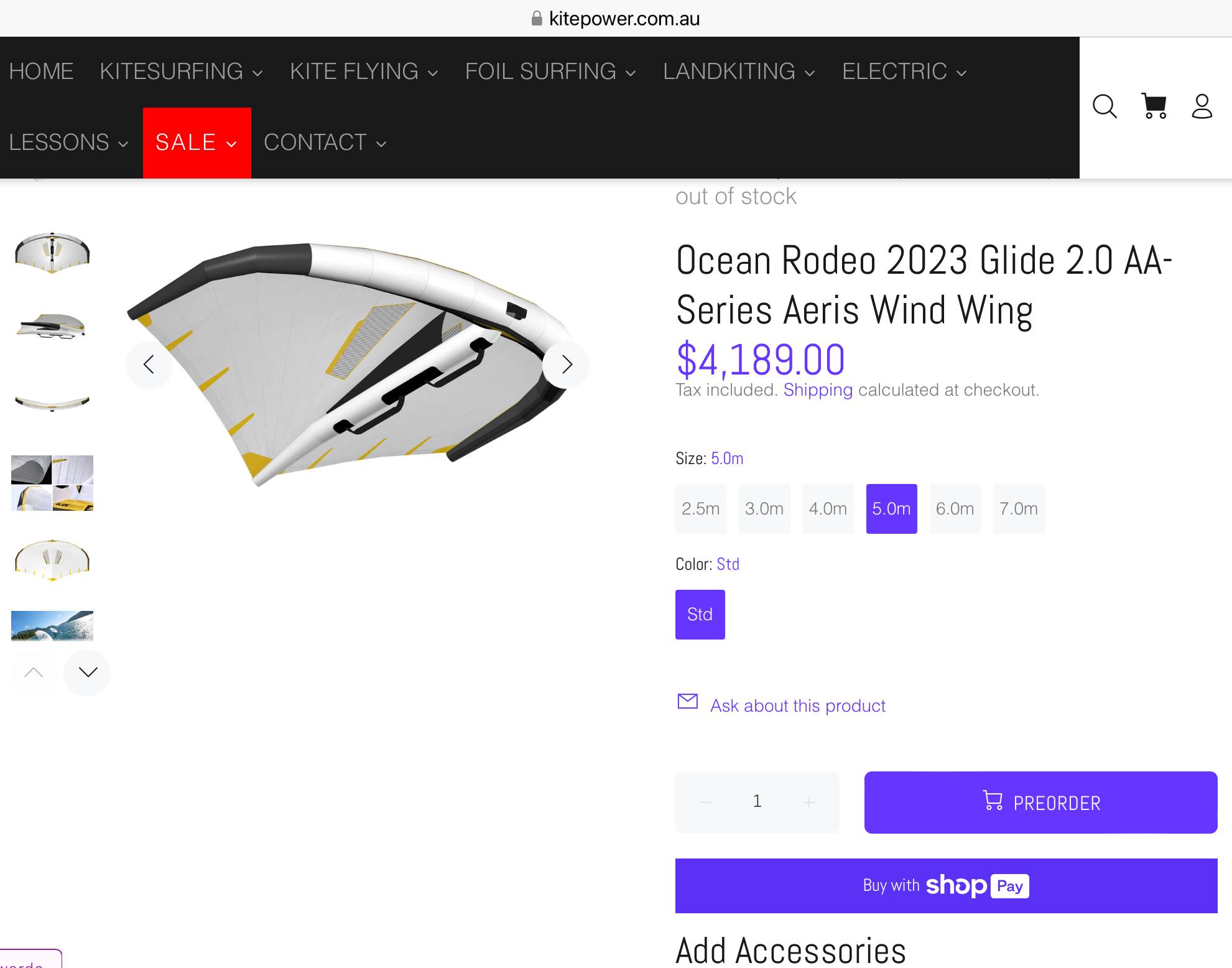Screen dimensions: 1232x968
Task: Show next product image arrow
Action: click(566, 365)
